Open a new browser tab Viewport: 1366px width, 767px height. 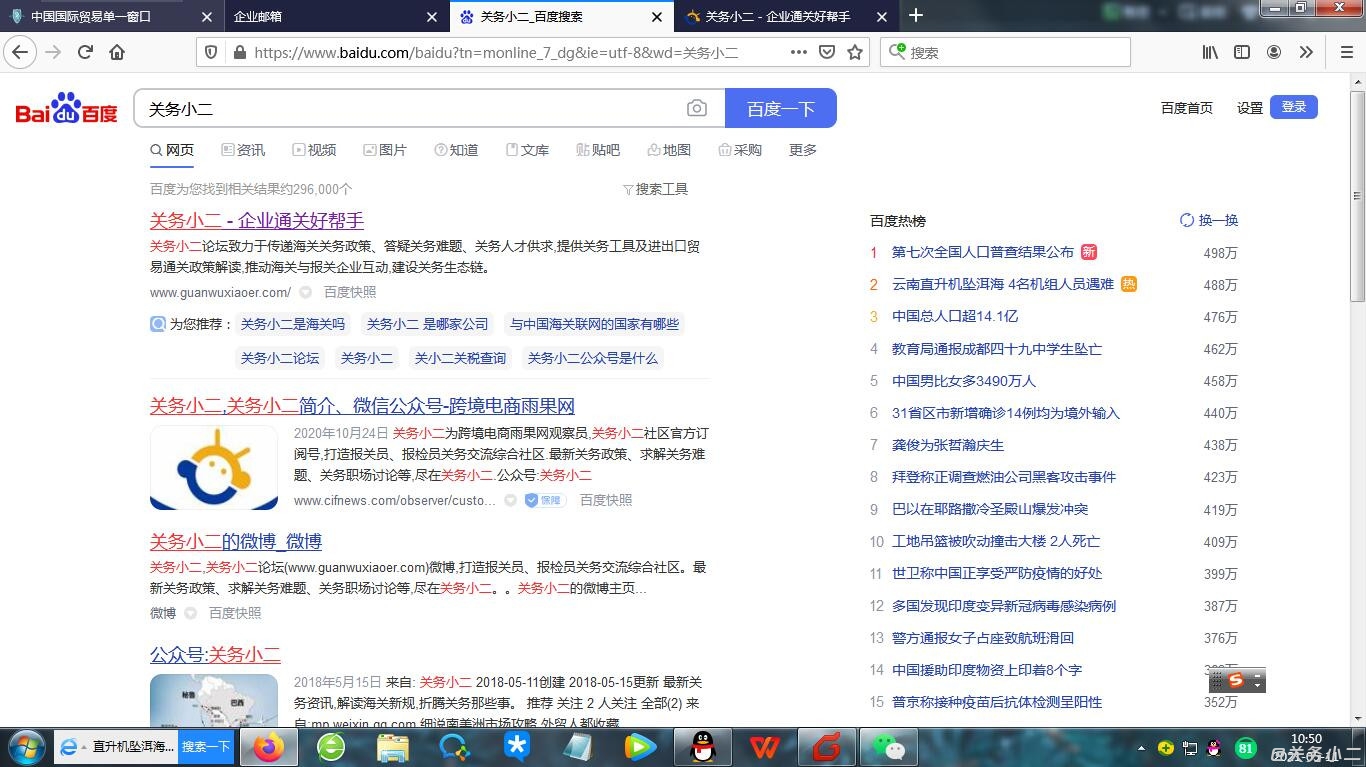tap(916, 15)
